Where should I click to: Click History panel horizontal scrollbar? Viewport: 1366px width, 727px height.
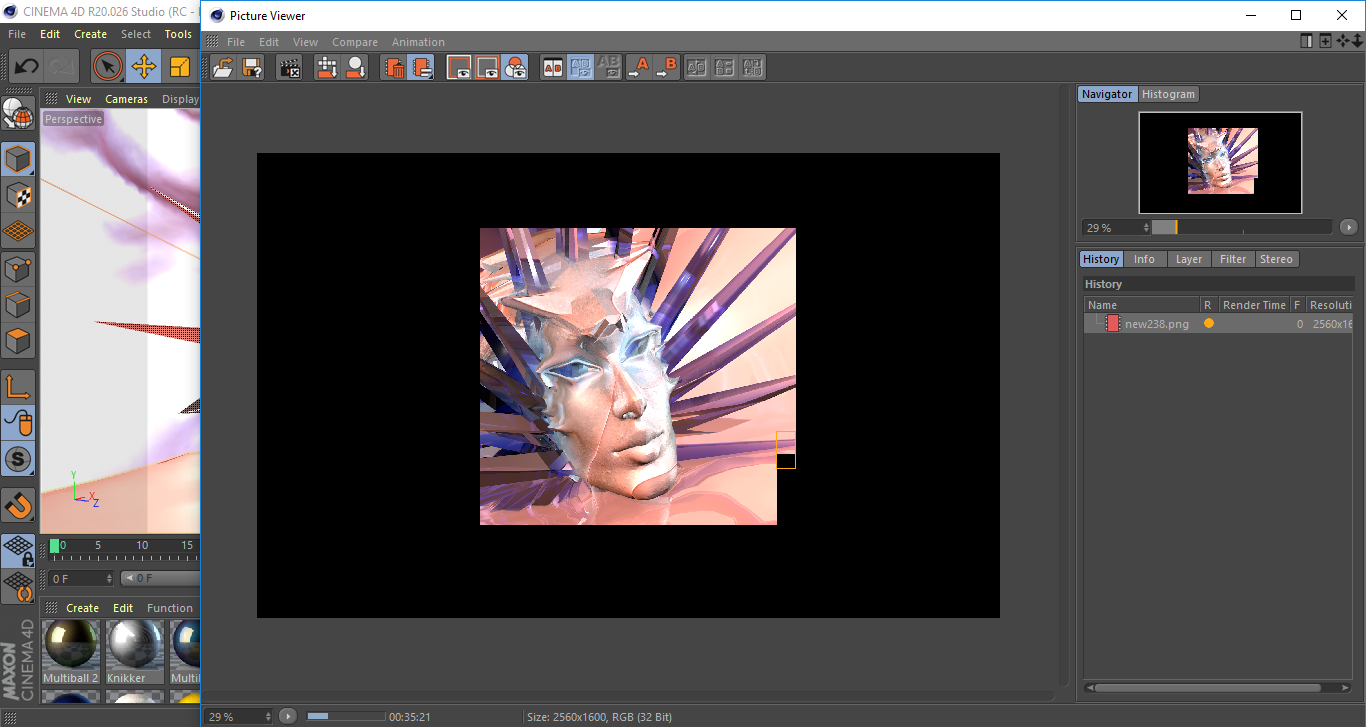pyautogui.click(x=1207, y=688)
